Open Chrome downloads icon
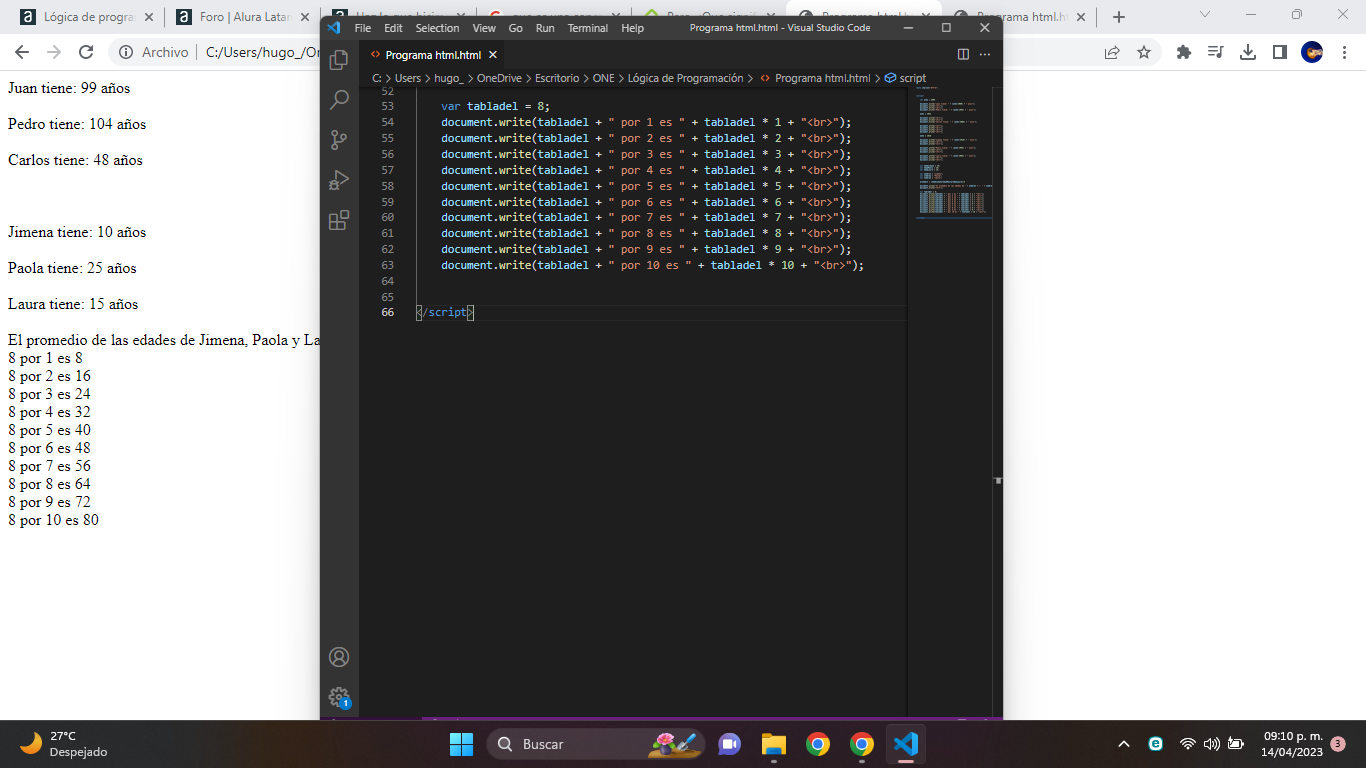Screen dimensions: 1366x768 tap(1248, 52)
